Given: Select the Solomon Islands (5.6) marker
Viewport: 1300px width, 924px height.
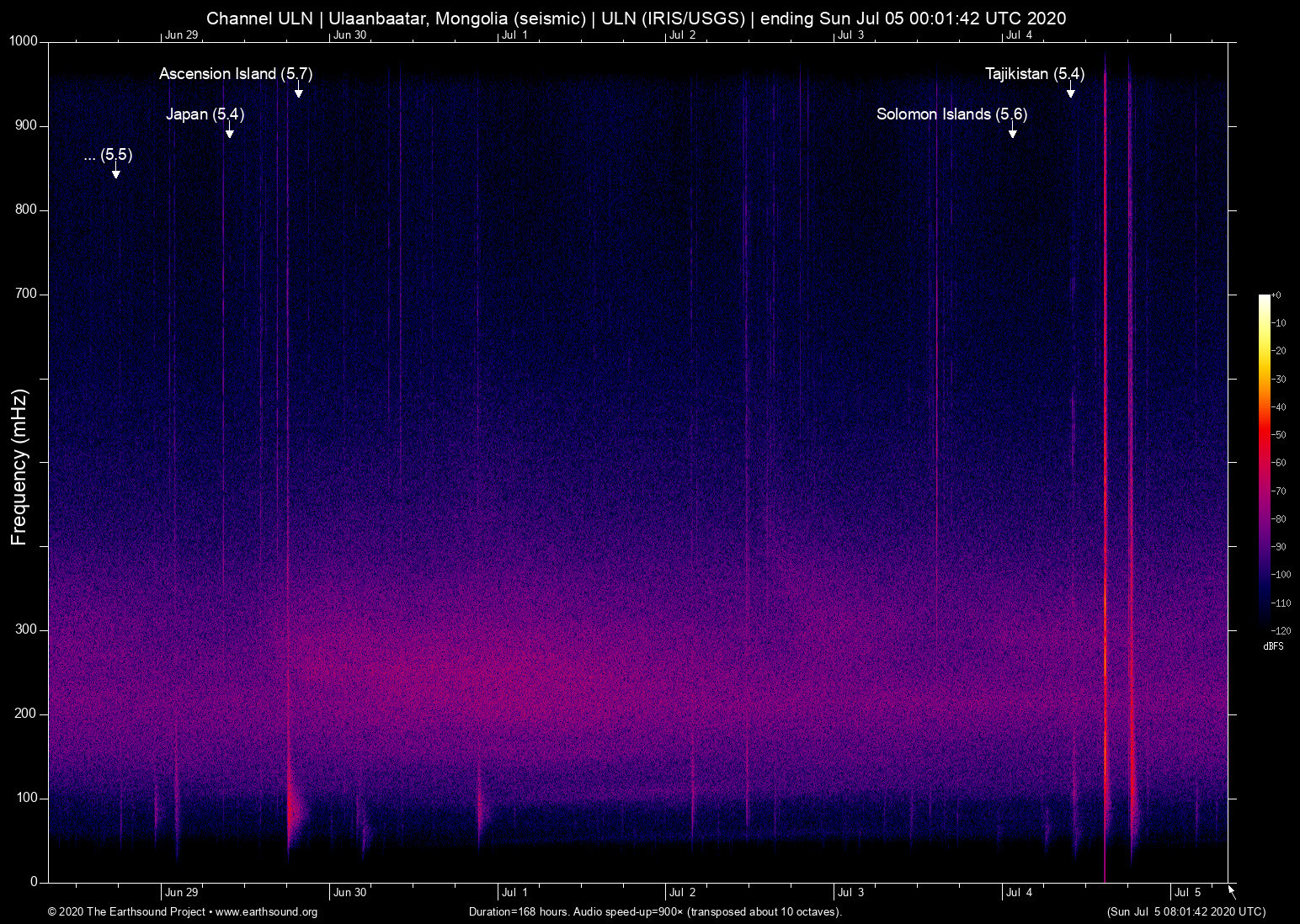Looking at the screenshot, I should point(951,114).
